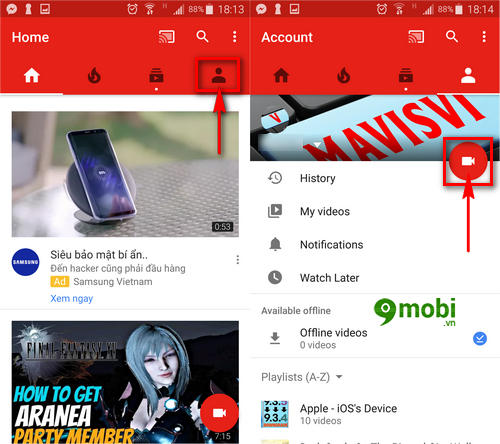Tap the Notifications bell icon
The image size is (500, 444).
point(275,244)
